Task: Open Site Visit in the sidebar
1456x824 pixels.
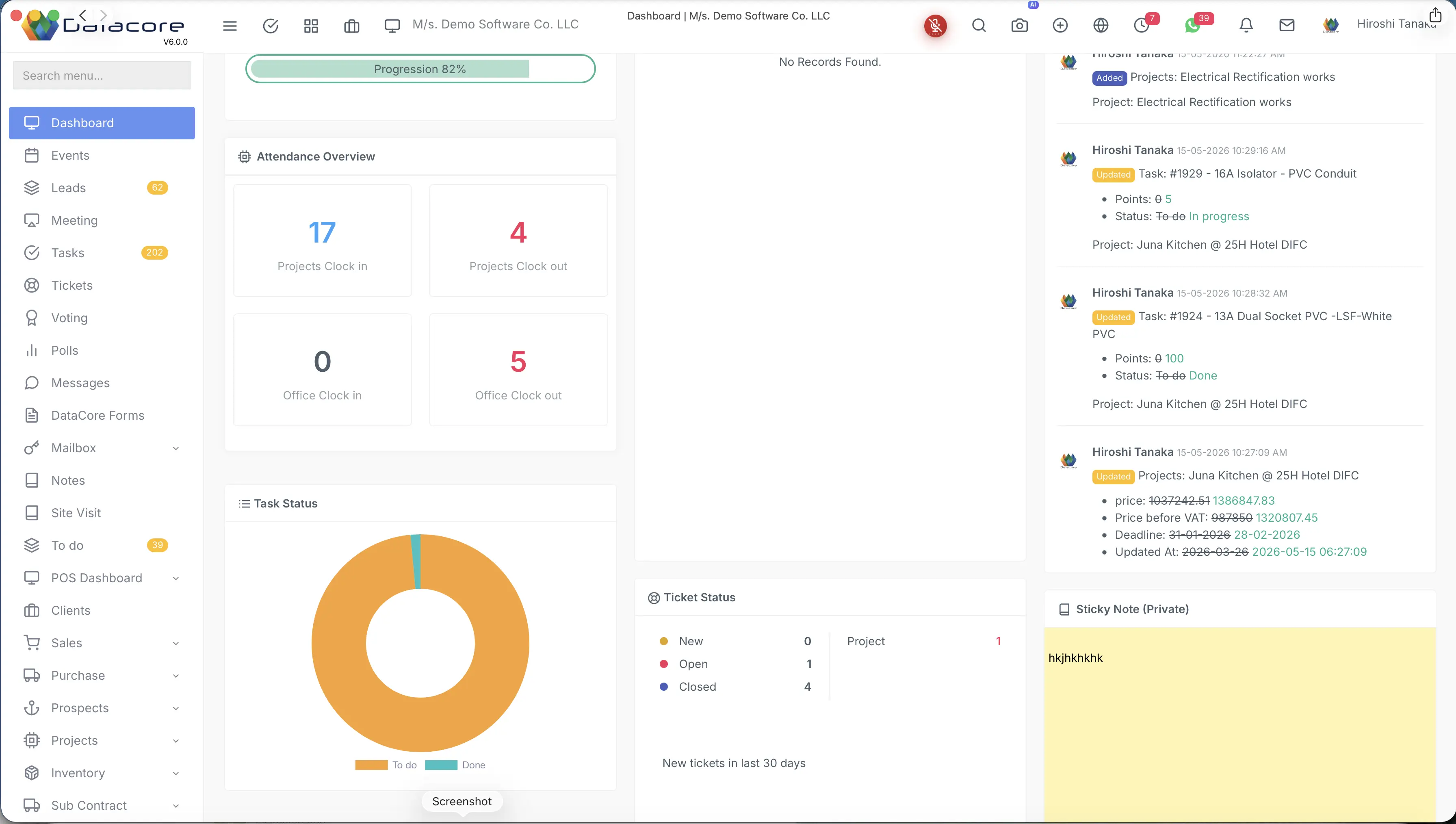Action: point(102,513)
